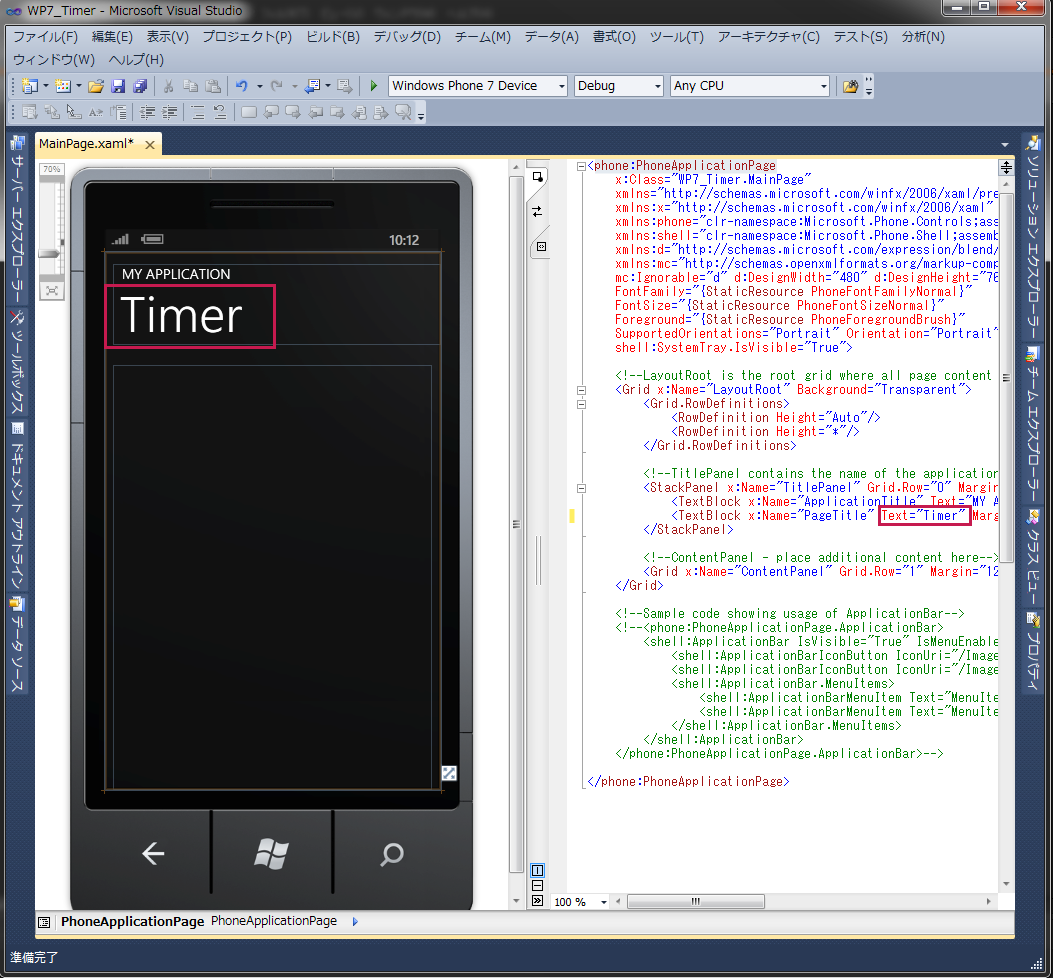
Task: Click the resize handle icon on phone design surface
Action: (449, 773)
